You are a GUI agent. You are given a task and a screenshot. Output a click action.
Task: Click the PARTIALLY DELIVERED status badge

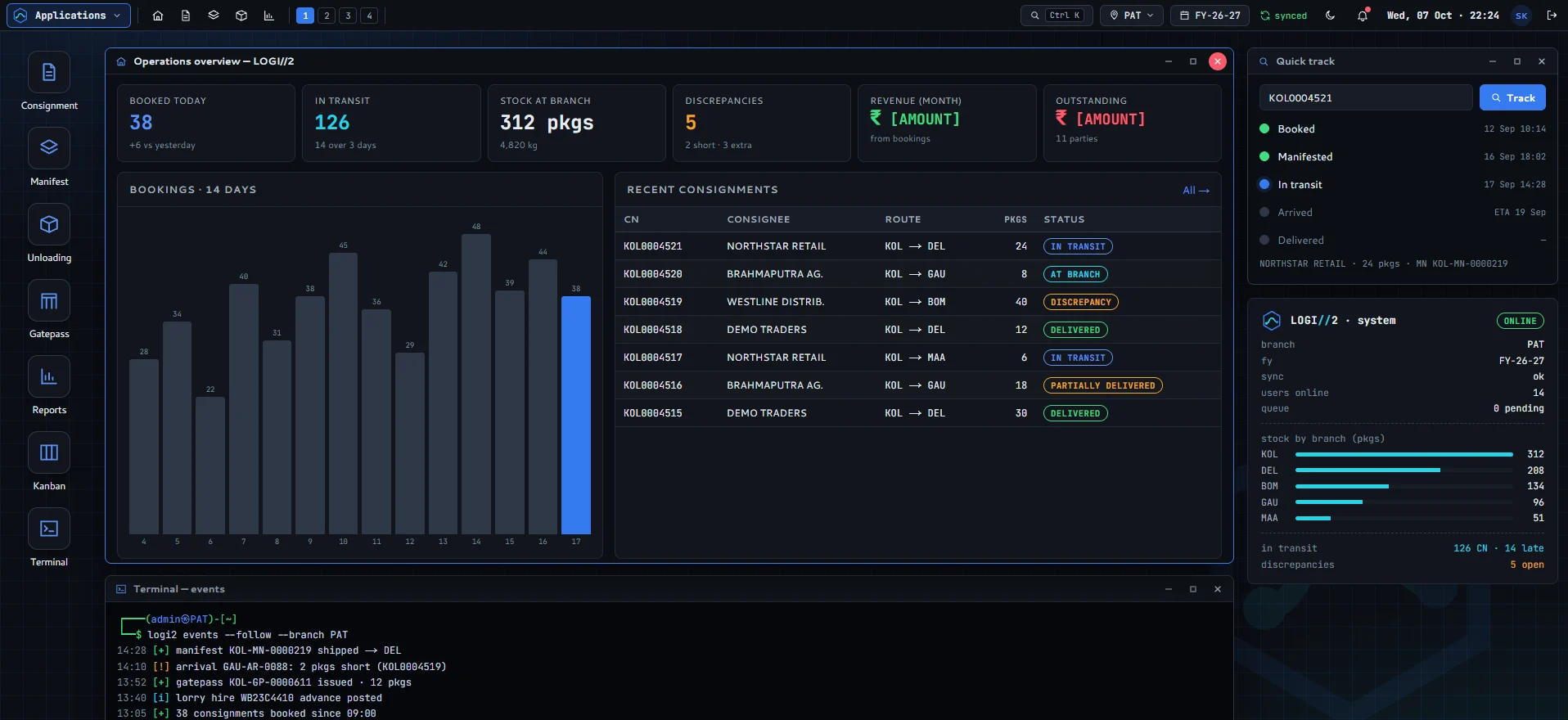[1102, 385]
